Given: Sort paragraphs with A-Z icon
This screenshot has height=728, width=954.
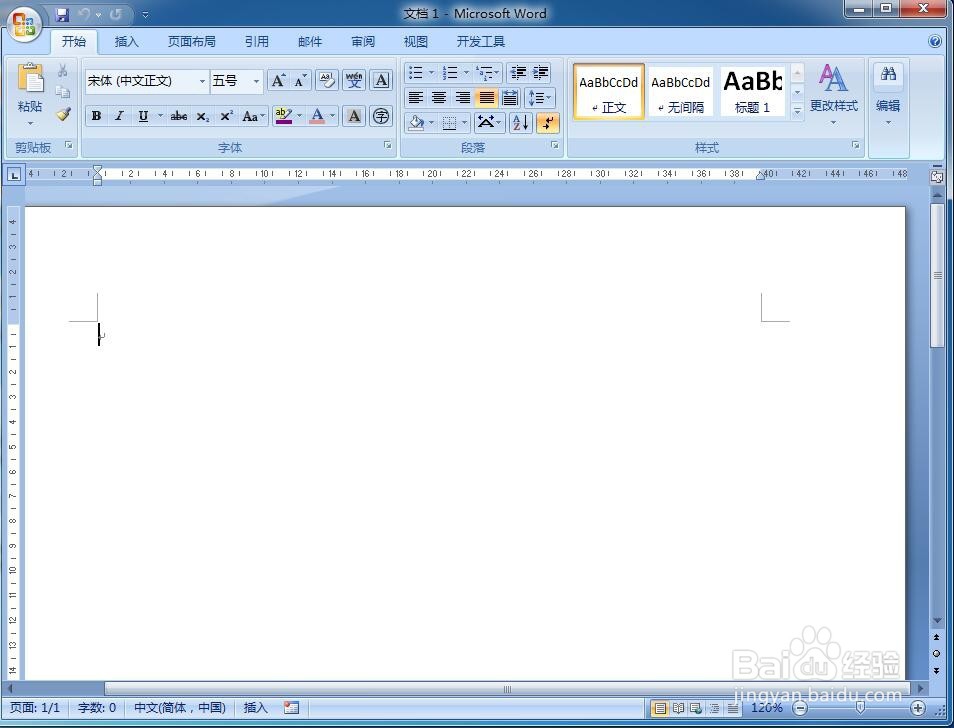Looking at the screenshot, I should click(x=521, y=123).
